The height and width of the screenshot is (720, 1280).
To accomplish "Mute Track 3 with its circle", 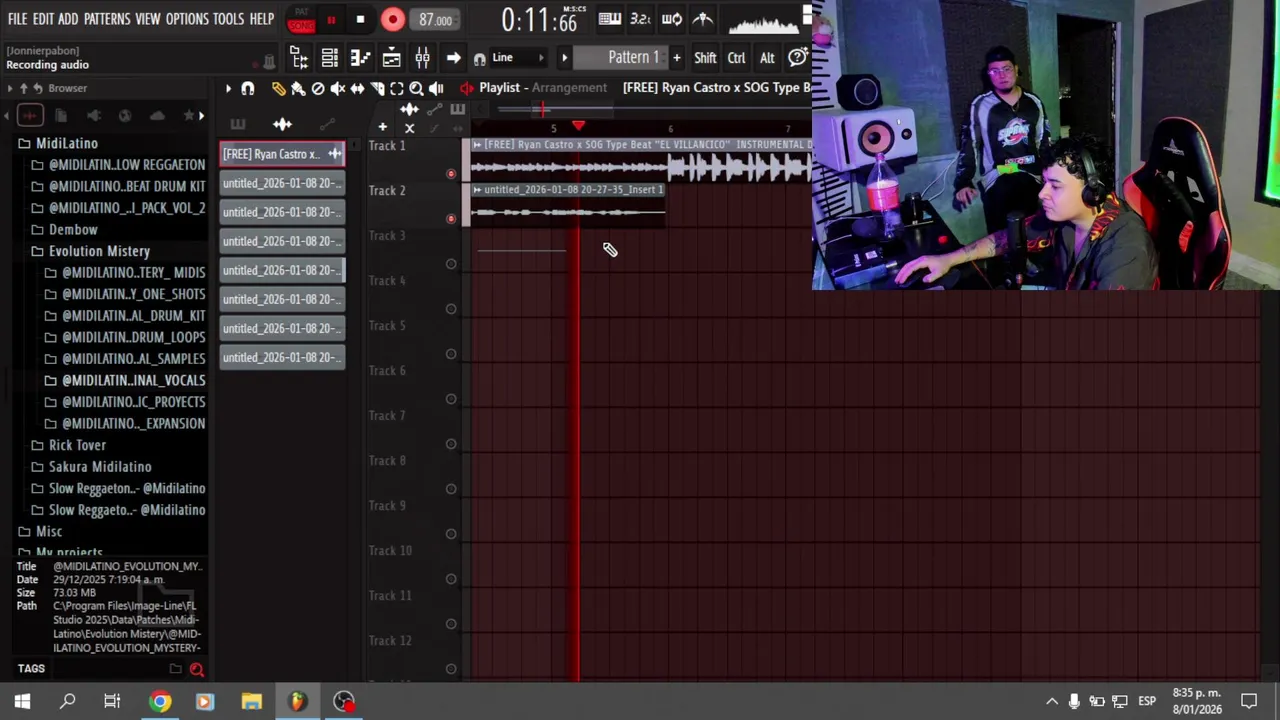I will point(451,264).
